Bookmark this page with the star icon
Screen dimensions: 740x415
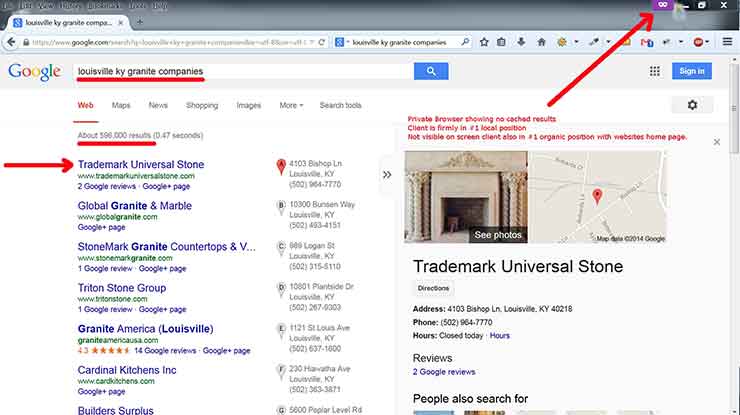(484, 42)
